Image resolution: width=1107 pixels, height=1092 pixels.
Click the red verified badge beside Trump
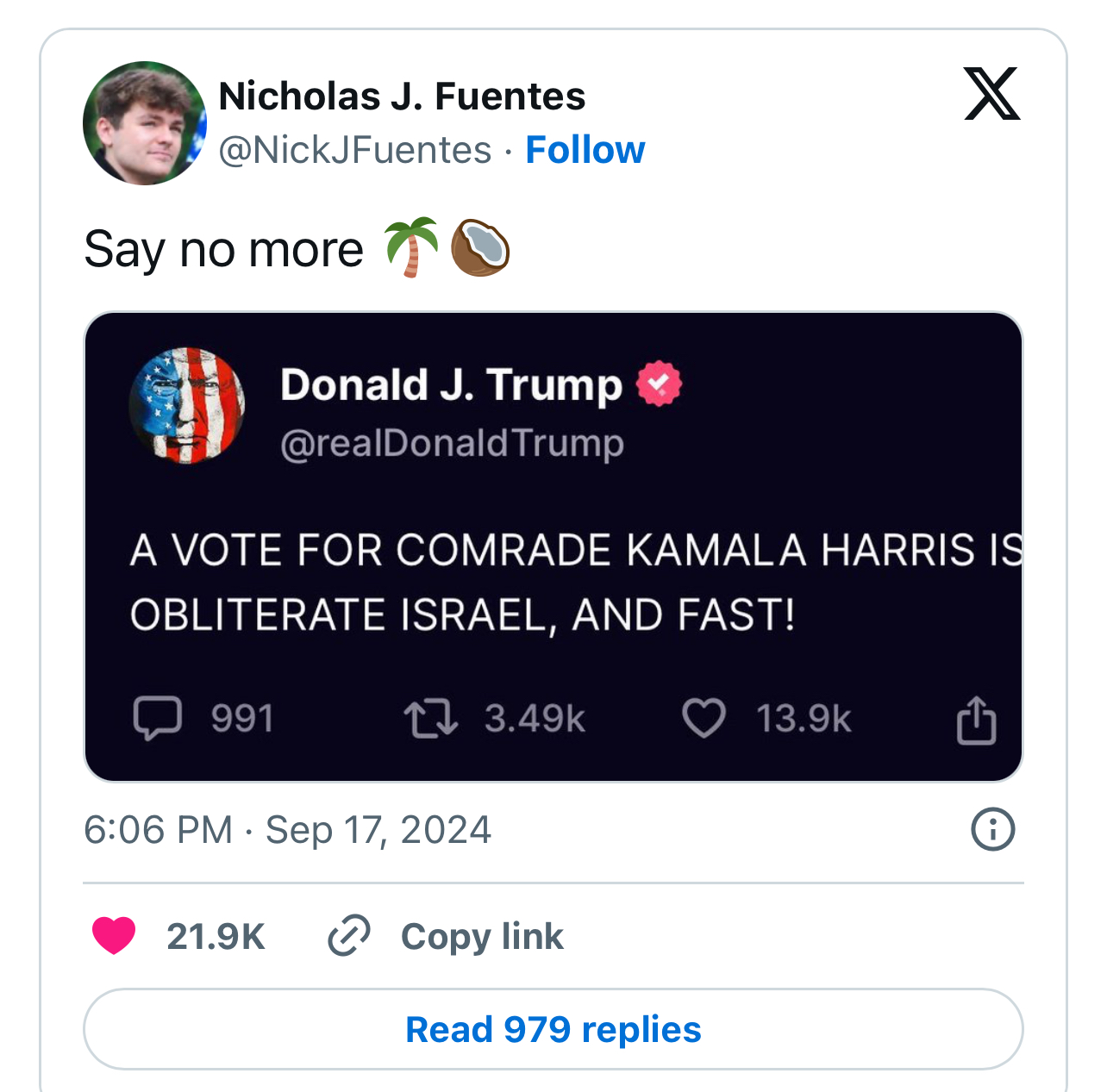tap(660, 384)
